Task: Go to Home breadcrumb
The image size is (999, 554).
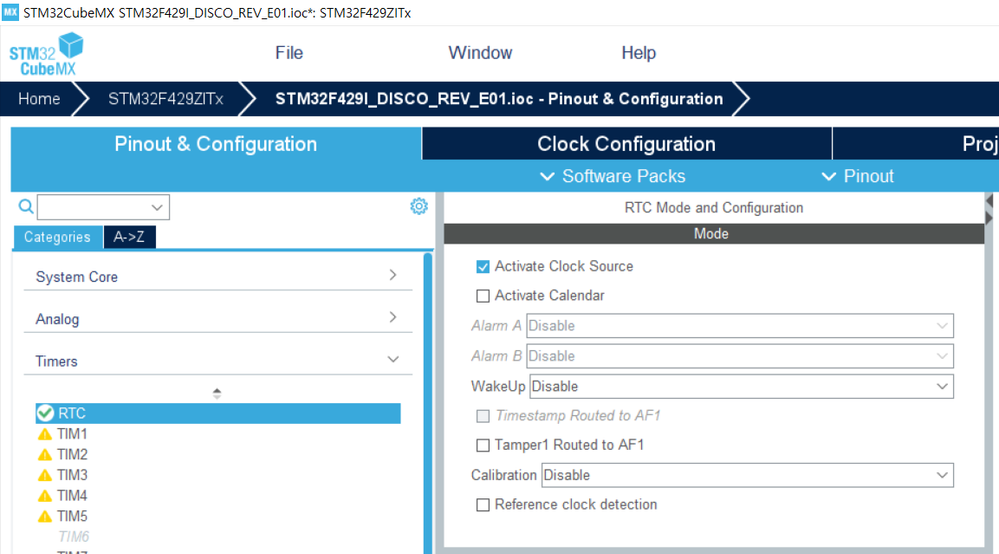Action: click(39, 99)
